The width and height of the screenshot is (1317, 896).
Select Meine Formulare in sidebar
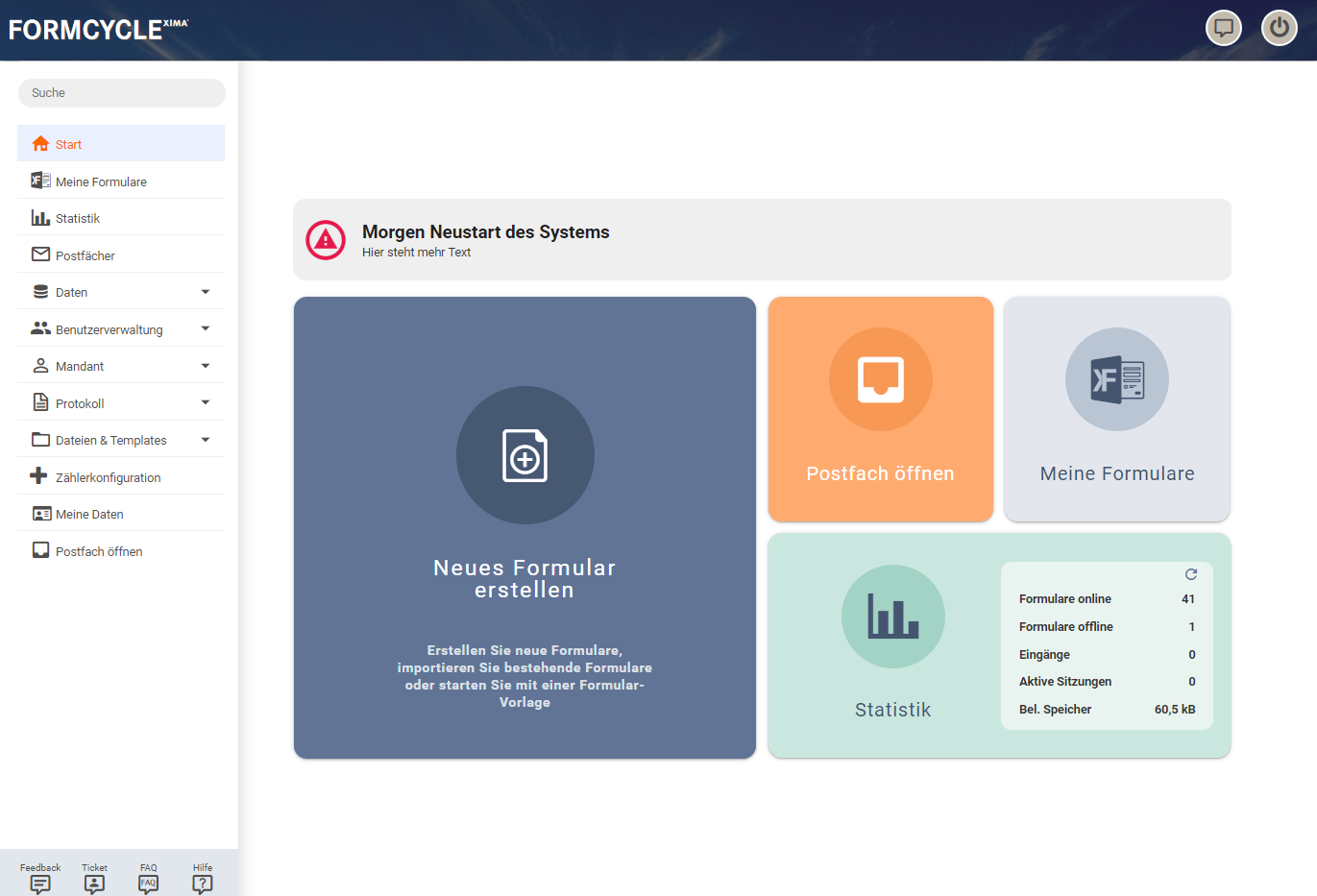[101, 182]
